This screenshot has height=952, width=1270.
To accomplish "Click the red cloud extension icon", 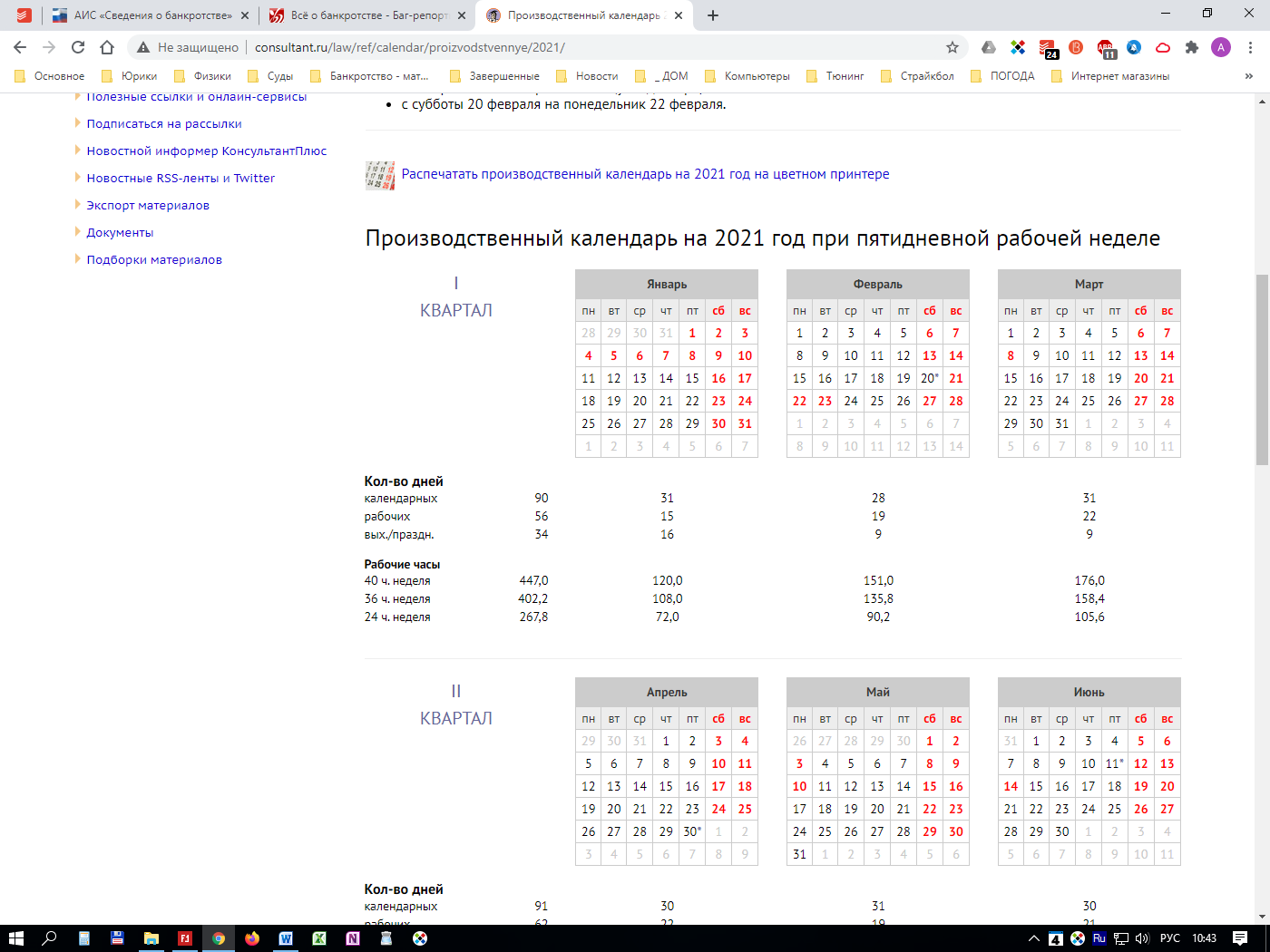I will tap(1163, 47).
